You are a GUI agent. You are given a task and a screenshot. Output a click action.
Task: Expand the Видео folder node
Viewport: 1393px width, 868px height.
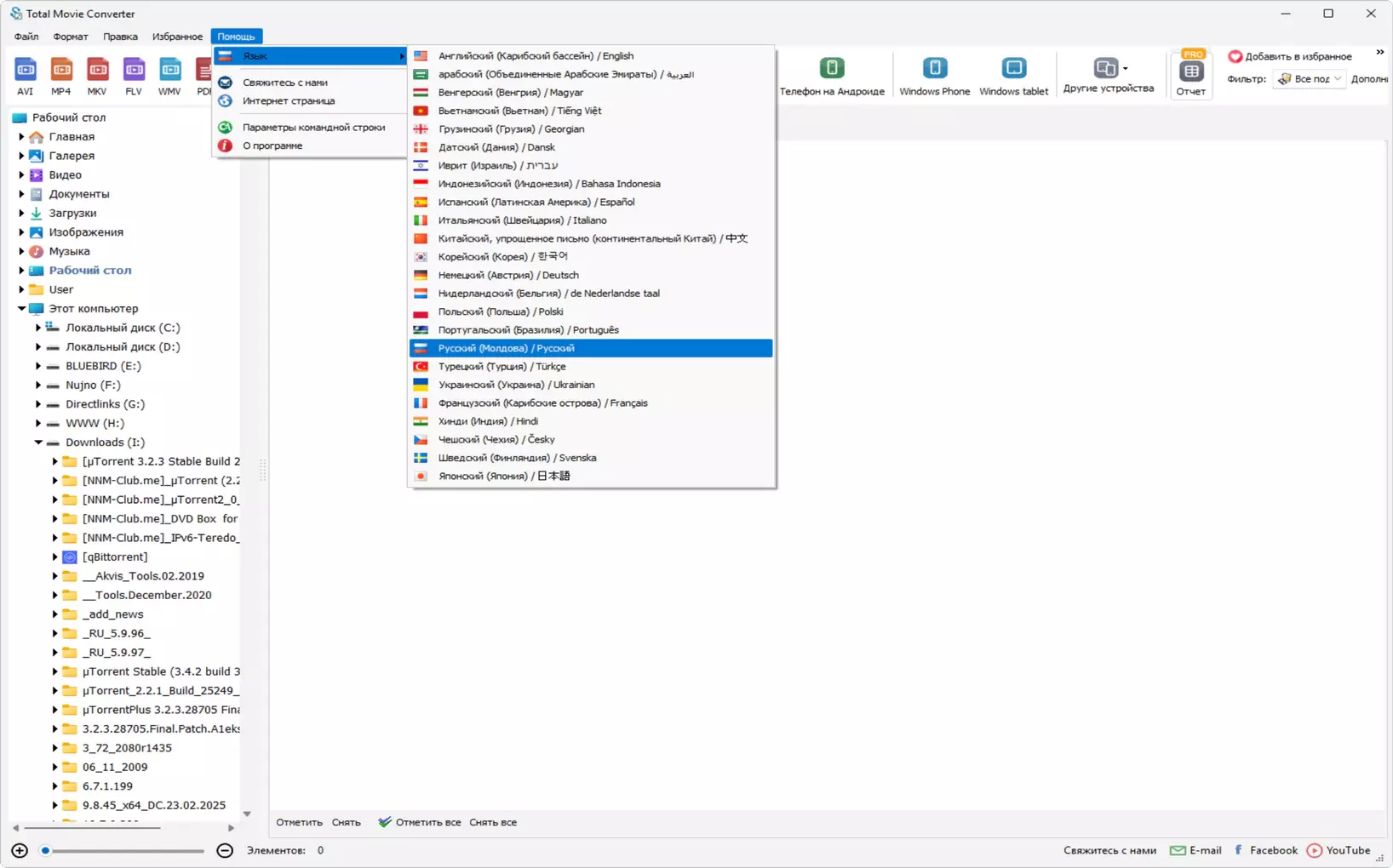coord(21,175)
